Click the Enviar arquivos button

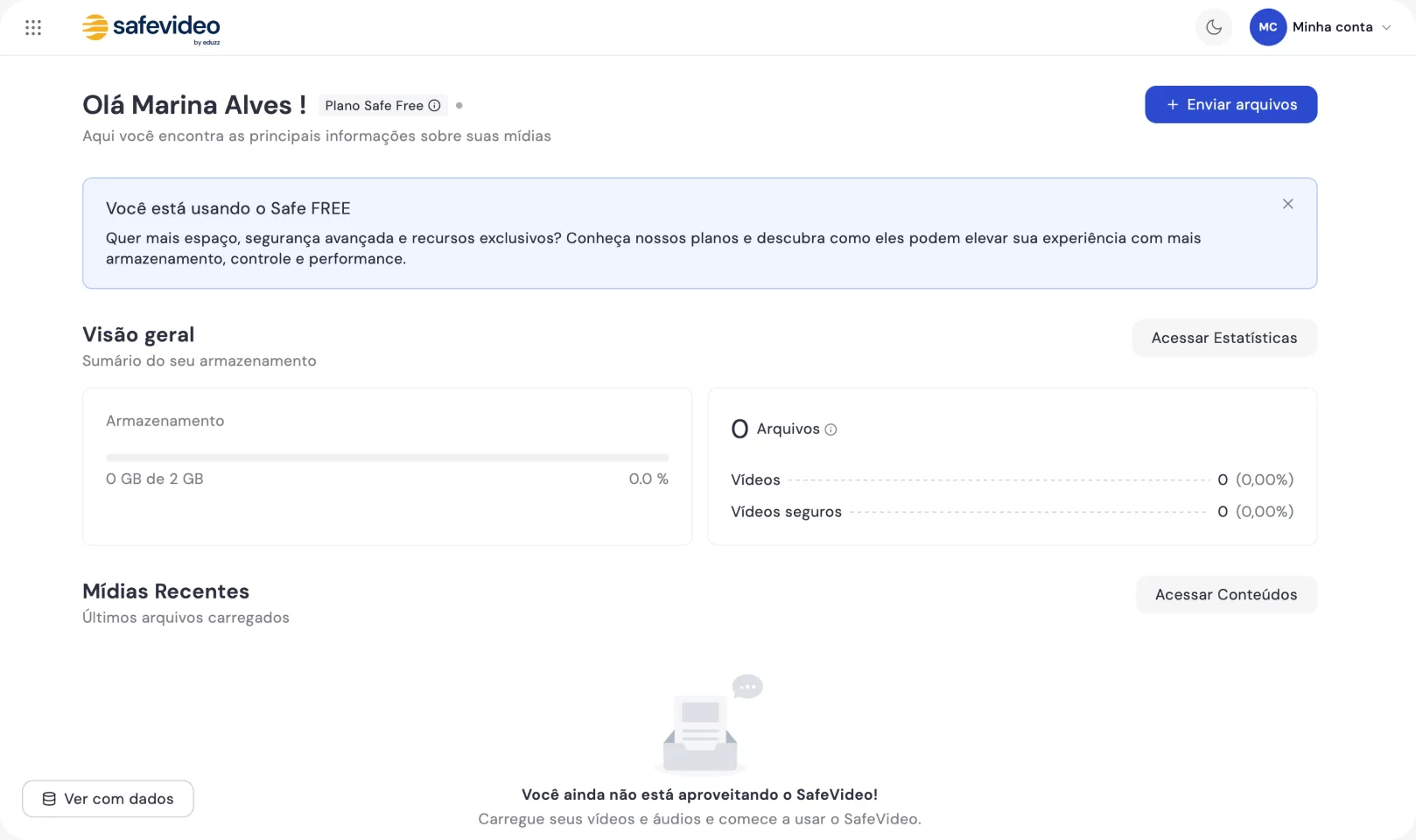(x=1230, y=105)
